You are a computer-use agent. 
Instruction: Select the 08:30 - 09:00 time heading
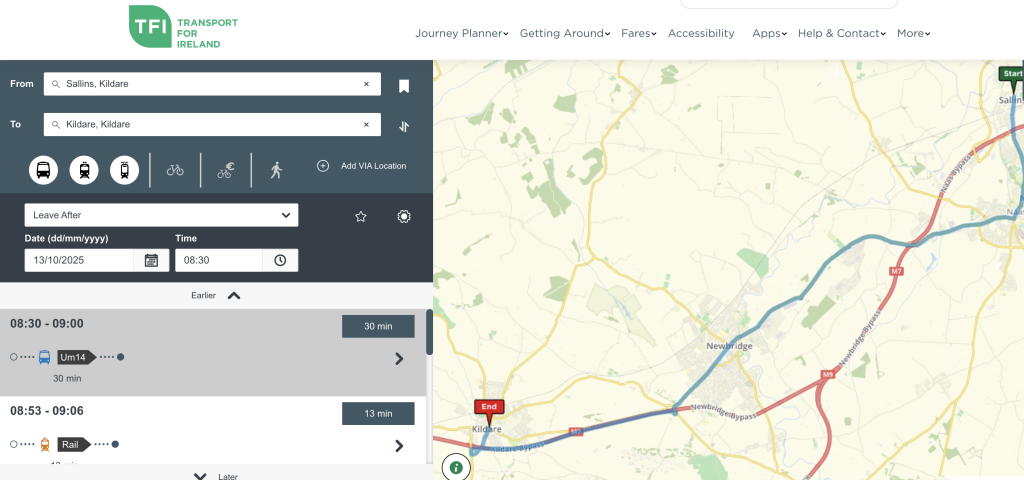coord(46,324)
